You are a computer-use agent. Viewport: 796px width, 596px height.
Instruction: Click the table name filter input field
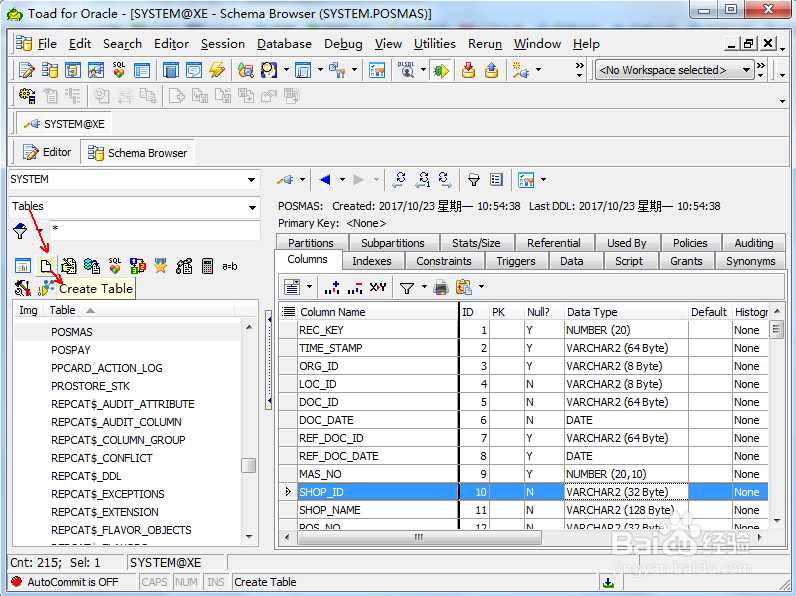click(x=155, y=230)
